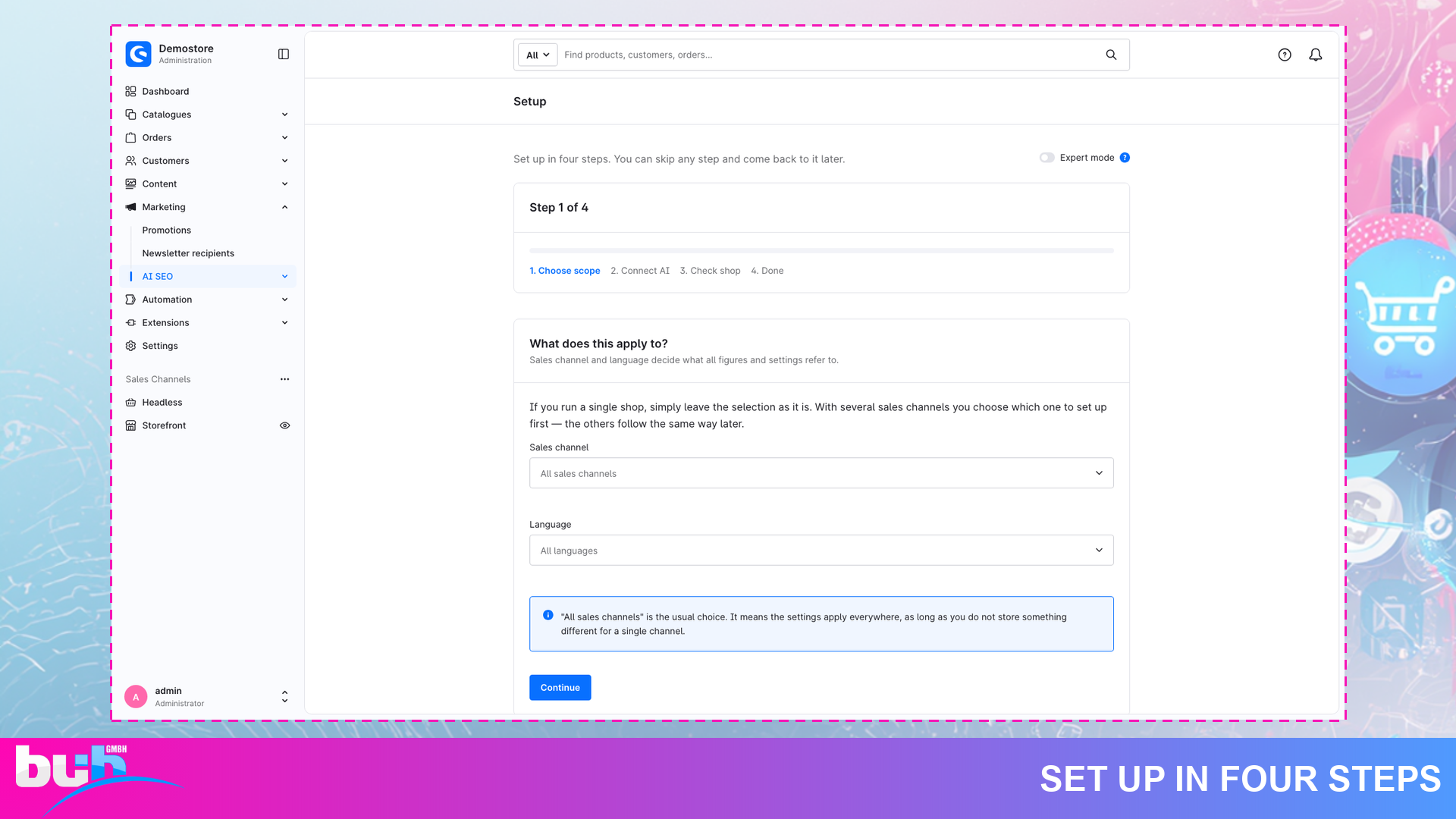Open the help question mark icon

click(x=1285, y=55)
